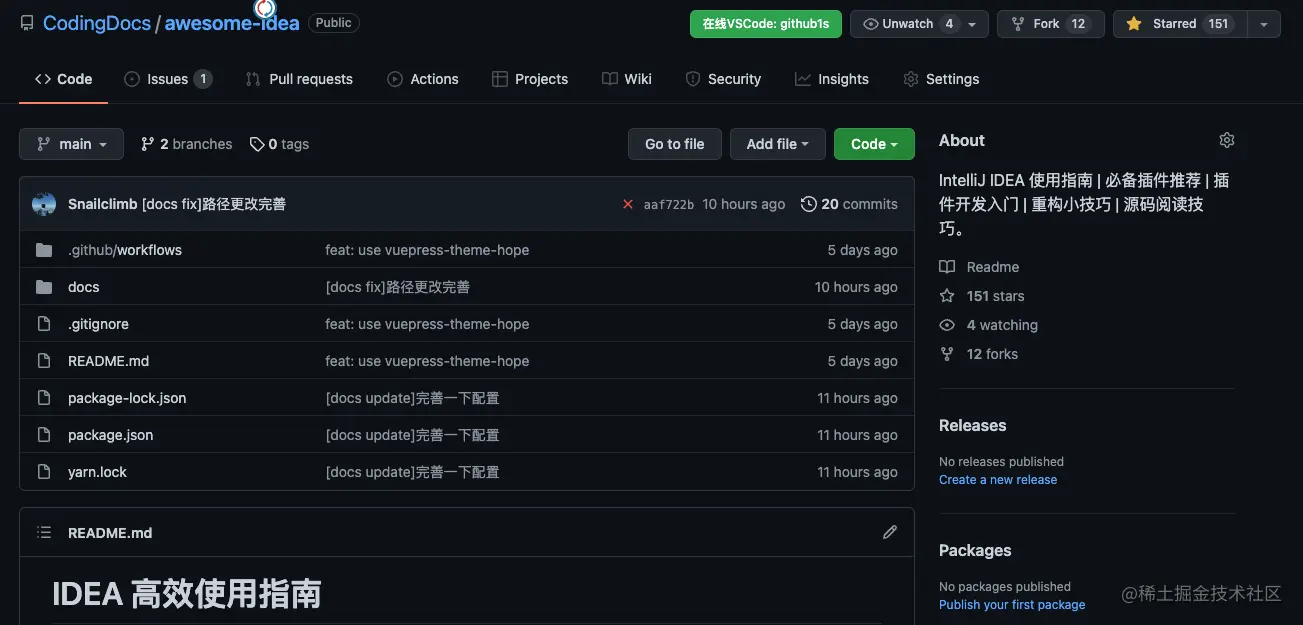Open the CodingDocs organization link
This screenshot has height=625, width=1303.
[96, 23]
